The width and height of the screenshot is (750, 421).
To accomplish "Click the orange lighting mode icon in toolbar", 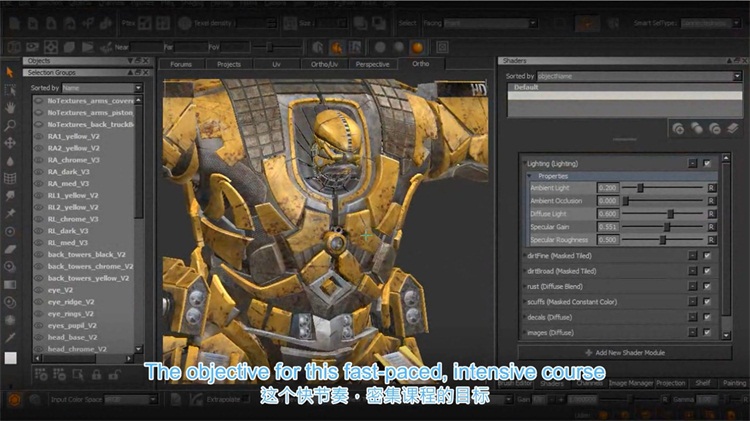I will point(337,47).
